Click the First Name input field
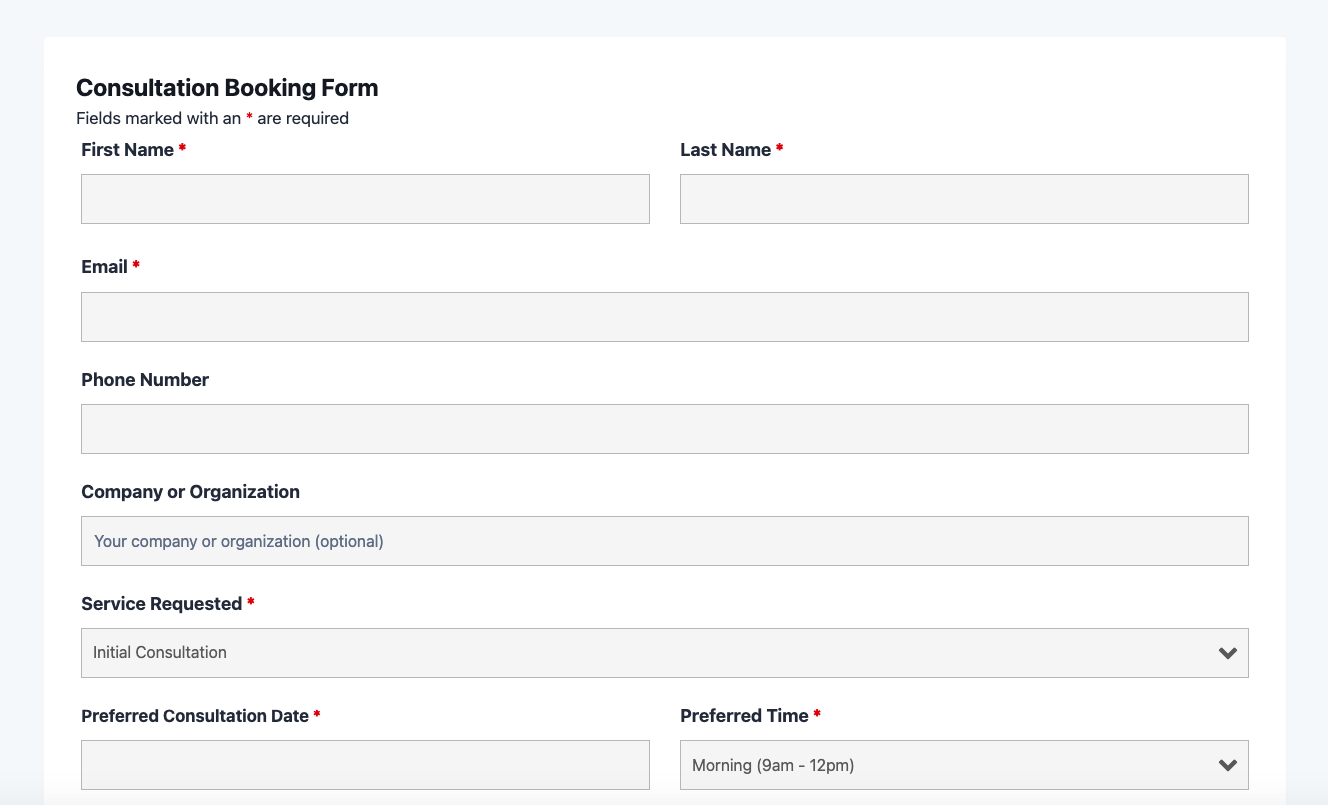Image resolution: width=1328 pixels, height=805 pixels. coord(365,199)
